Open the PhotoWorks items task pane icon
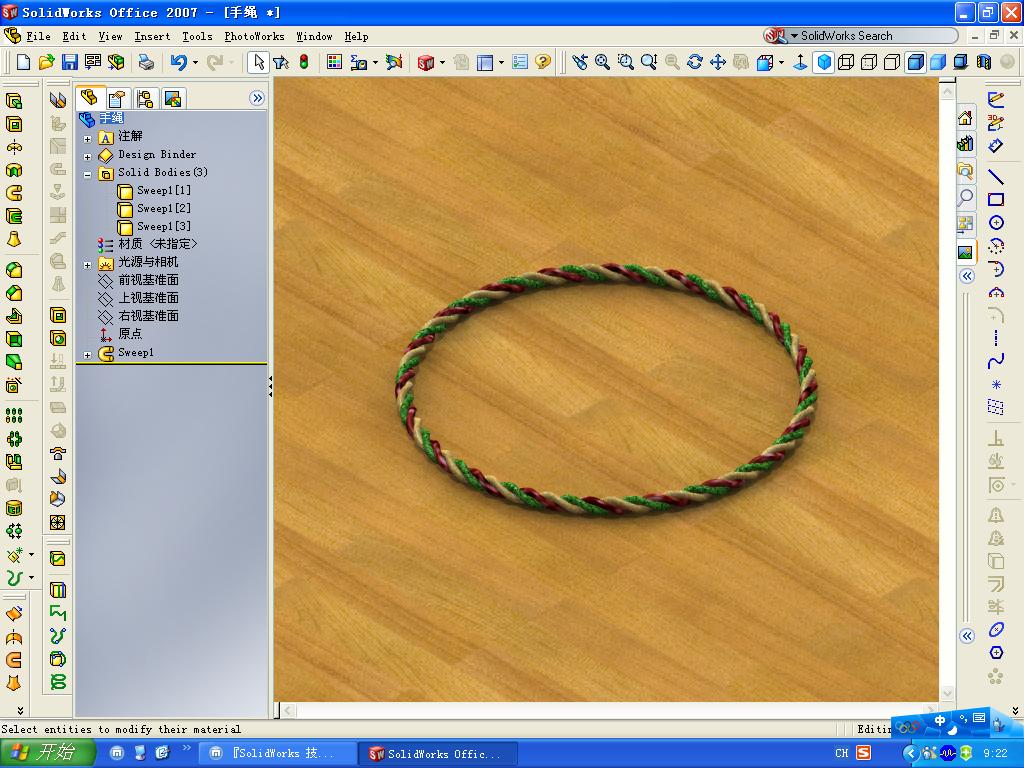 (x=965, y=252)
